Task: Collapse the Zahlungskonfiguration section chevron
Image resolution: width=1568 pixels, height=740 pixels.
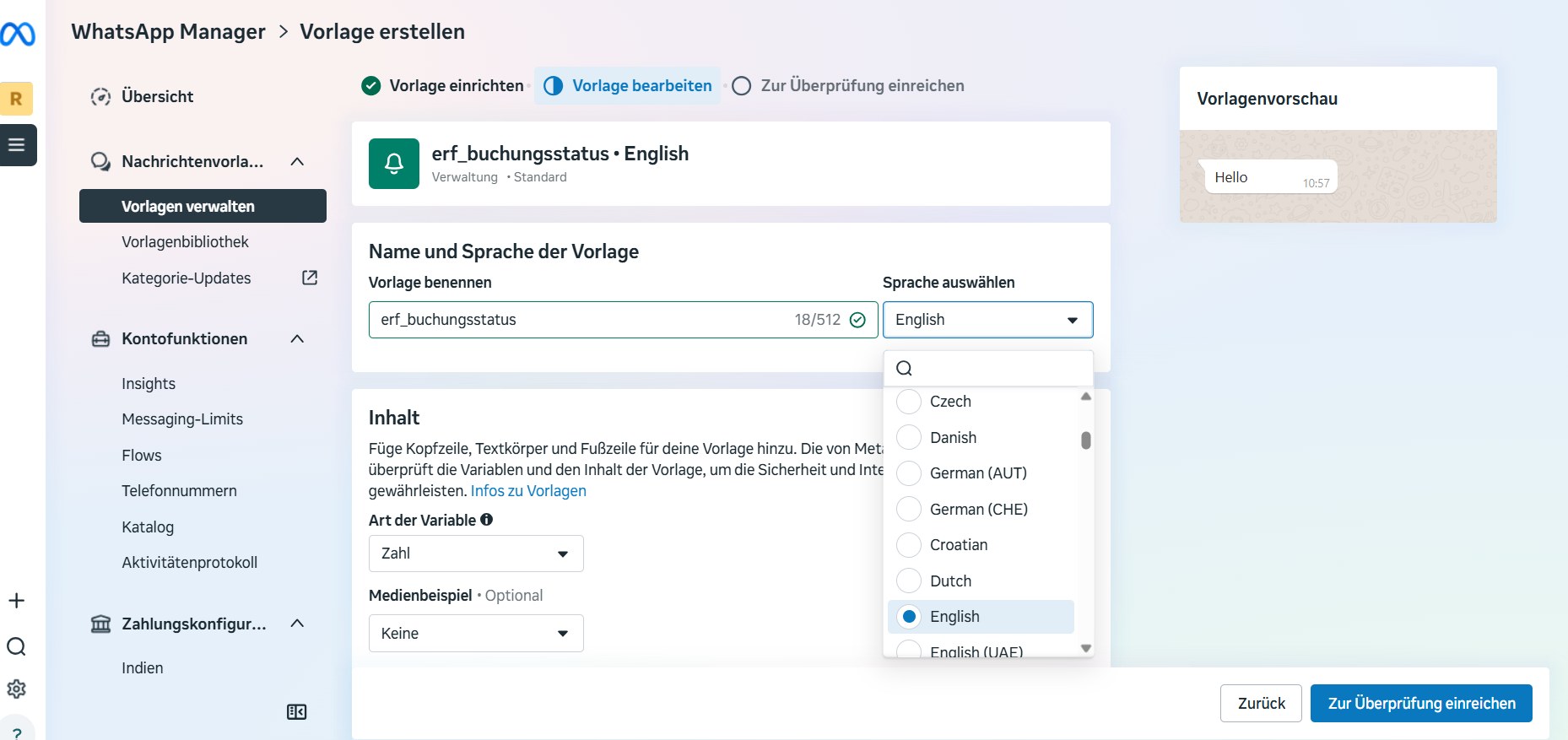Action: click(x=297, y=623)
